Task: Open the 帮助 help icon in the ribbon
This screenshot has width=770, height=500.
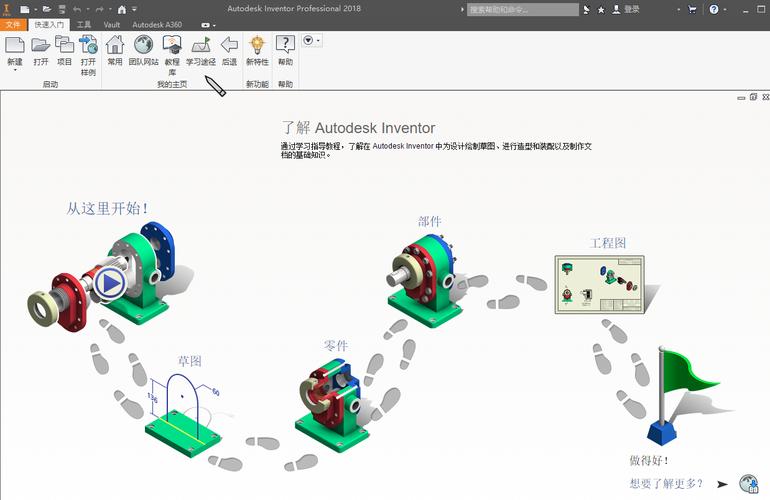Action: (285, 45)
